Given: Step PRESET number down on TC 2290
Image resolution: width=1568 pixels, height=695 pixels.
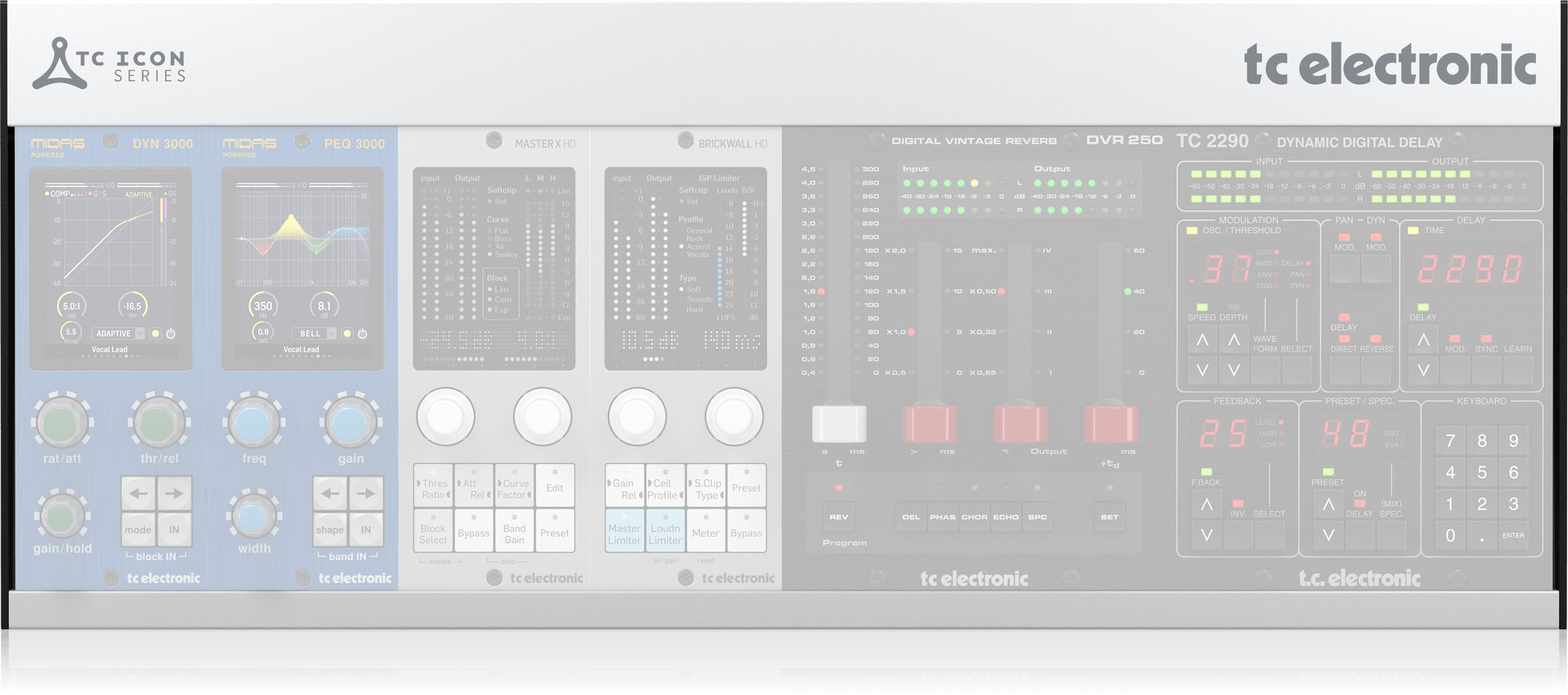Looking at the screenshot, I should point(1328,535).
